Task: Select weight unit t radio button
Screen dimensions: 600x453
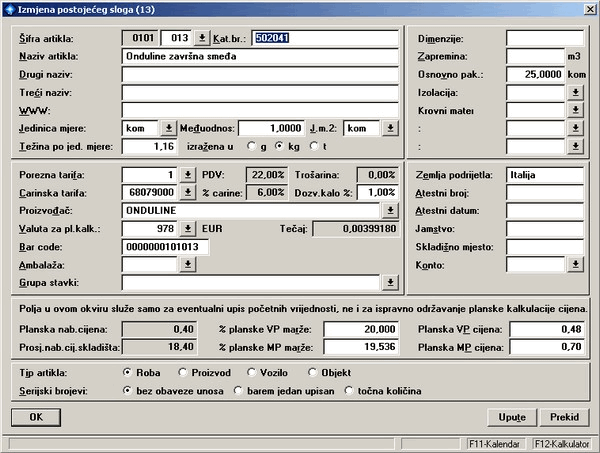Action: point(314,146)
